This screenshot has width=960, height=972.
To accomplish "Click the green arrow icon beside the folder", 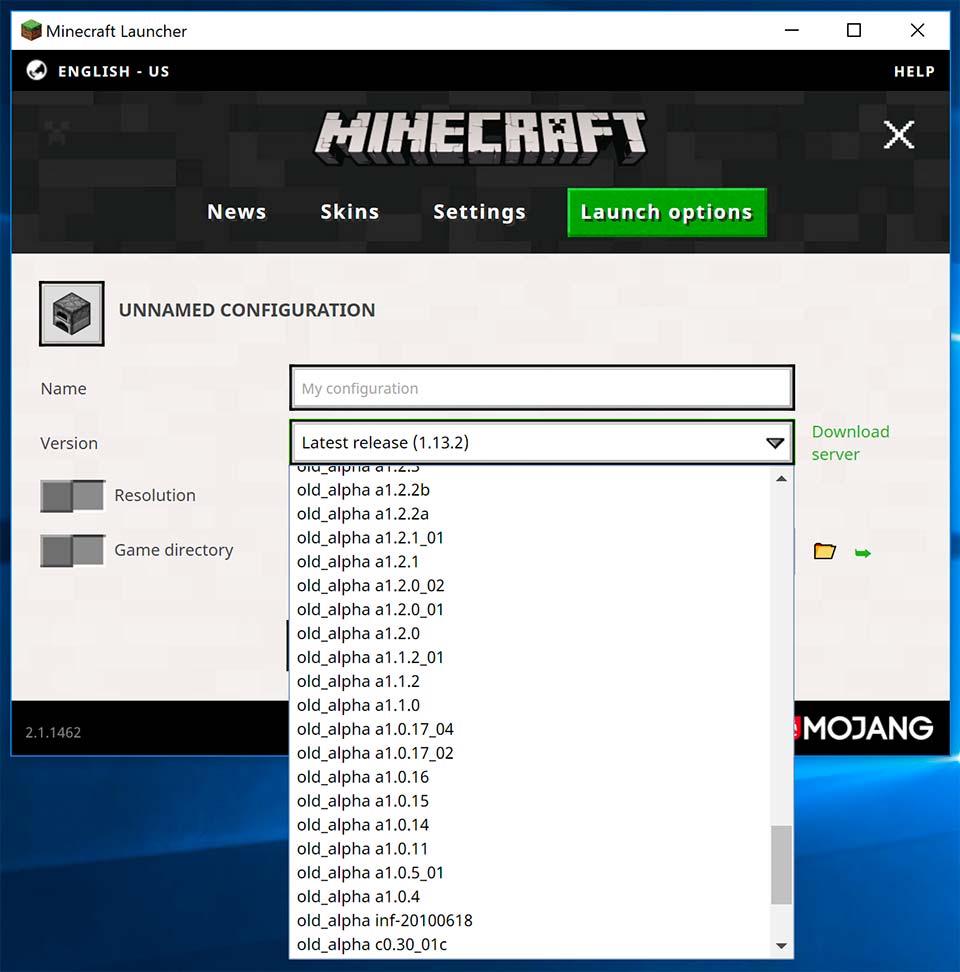I will tap(862, 551).
